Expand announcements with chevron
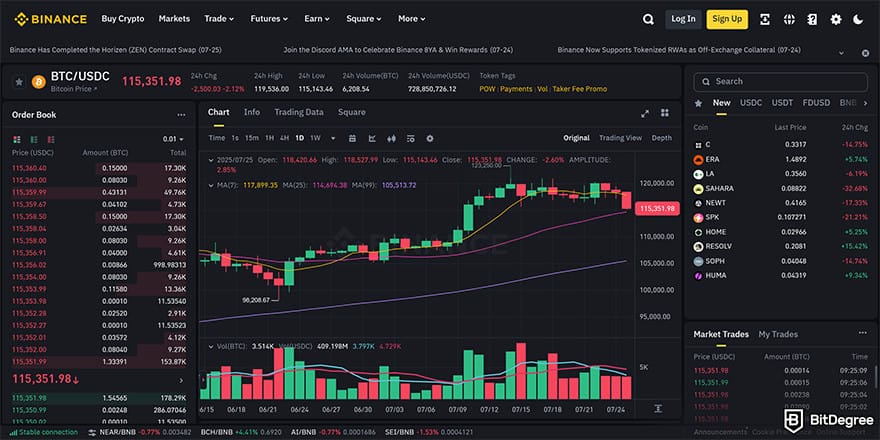 coord(841,53)
